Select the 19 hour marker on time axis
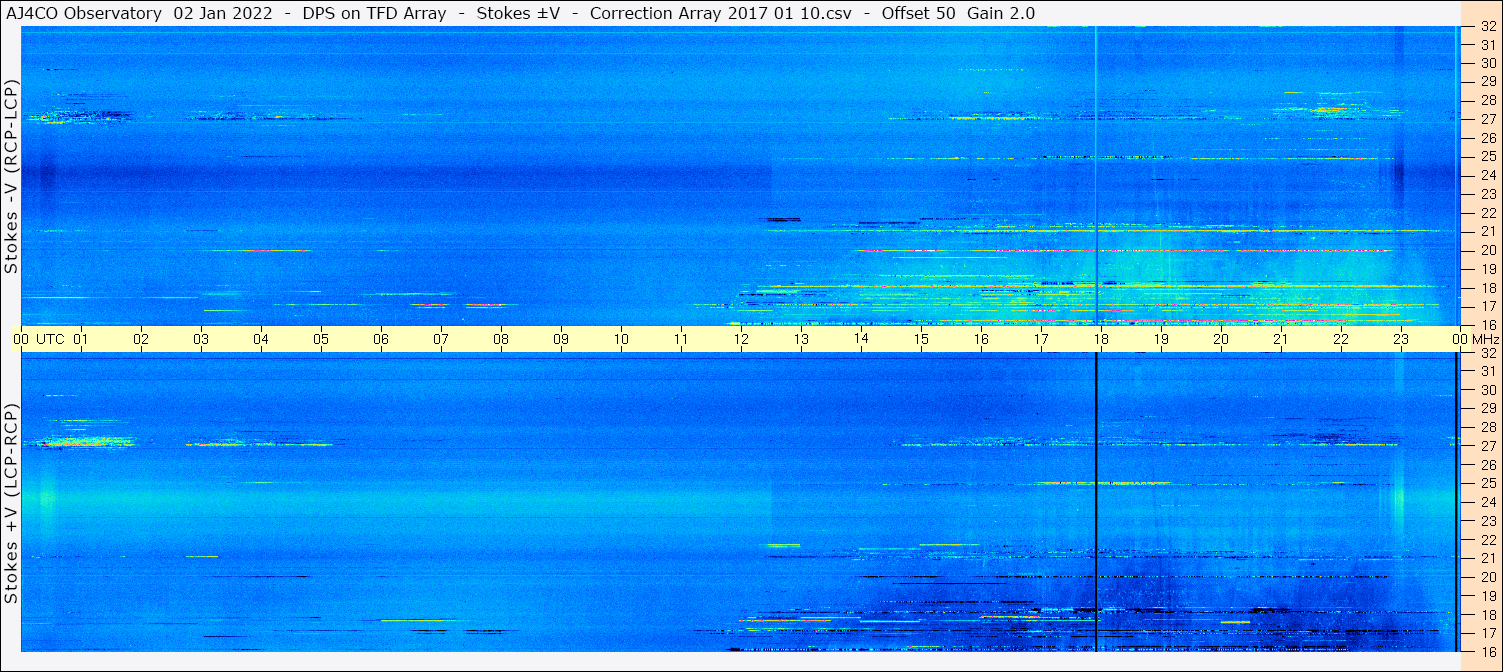 pyautogui.click(x=1161, y=339)
